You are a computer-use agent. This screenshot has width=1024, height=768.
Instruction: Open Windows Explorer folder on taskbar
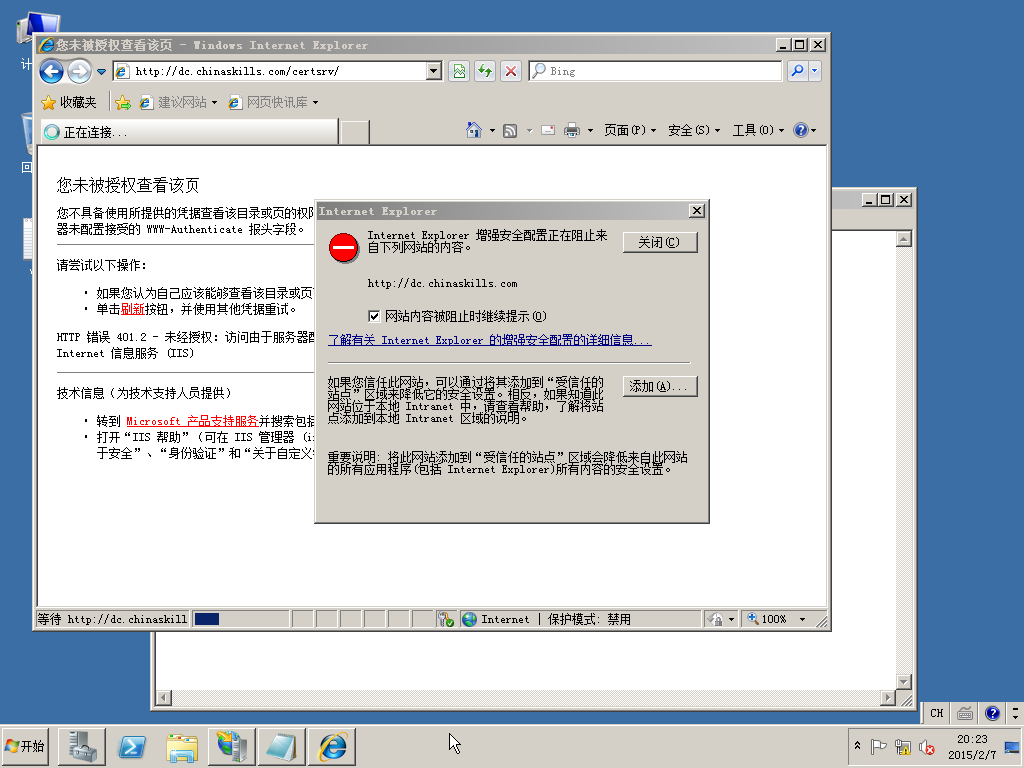pyautogui.click(x=182, y=746)
